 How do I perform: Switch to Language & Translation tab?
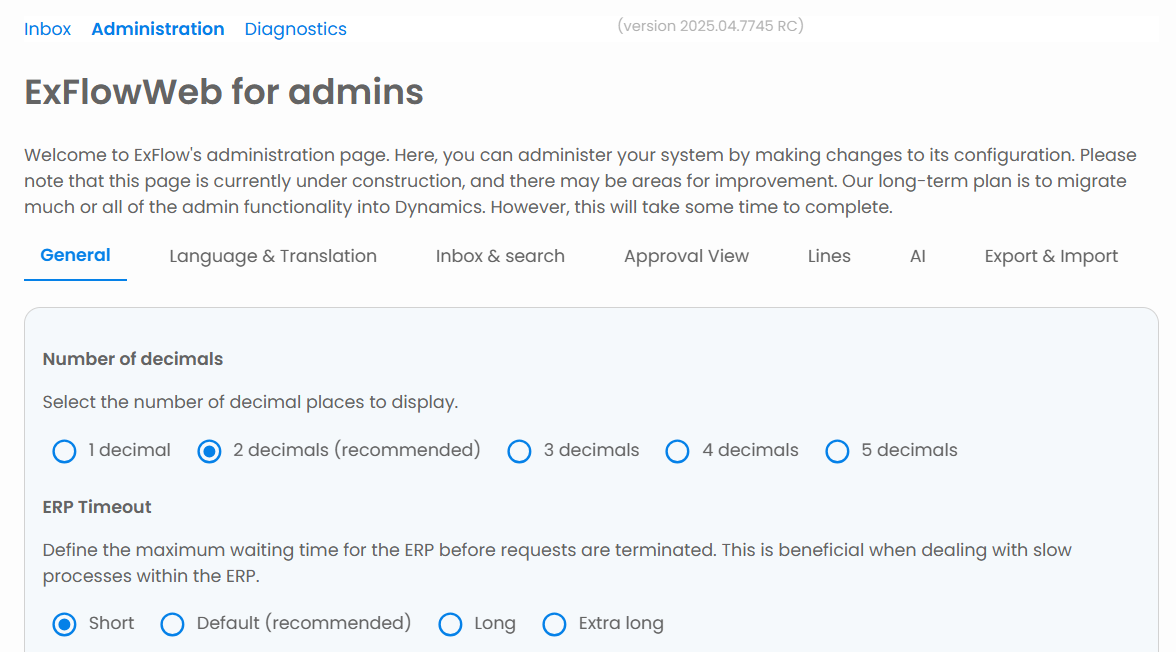[273, 257]
